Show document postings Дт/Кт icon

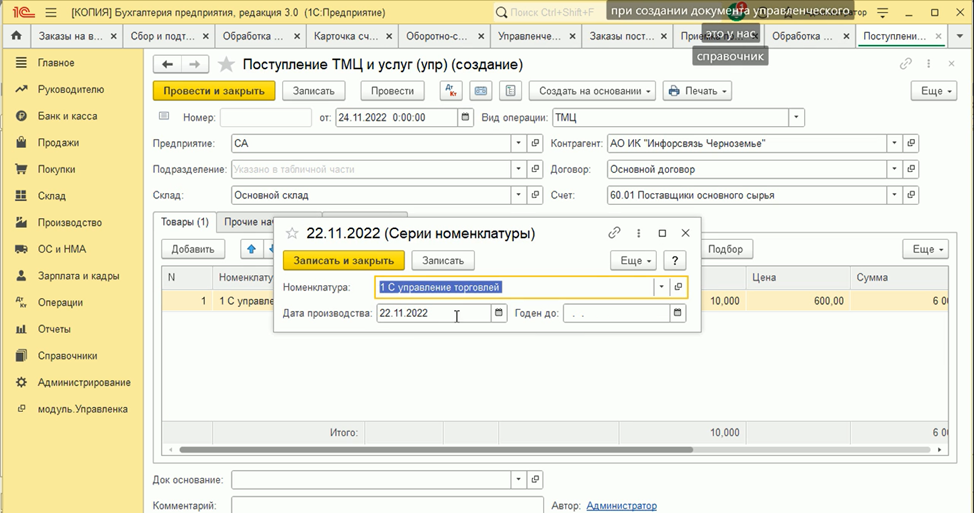click(x=451, y=91)
